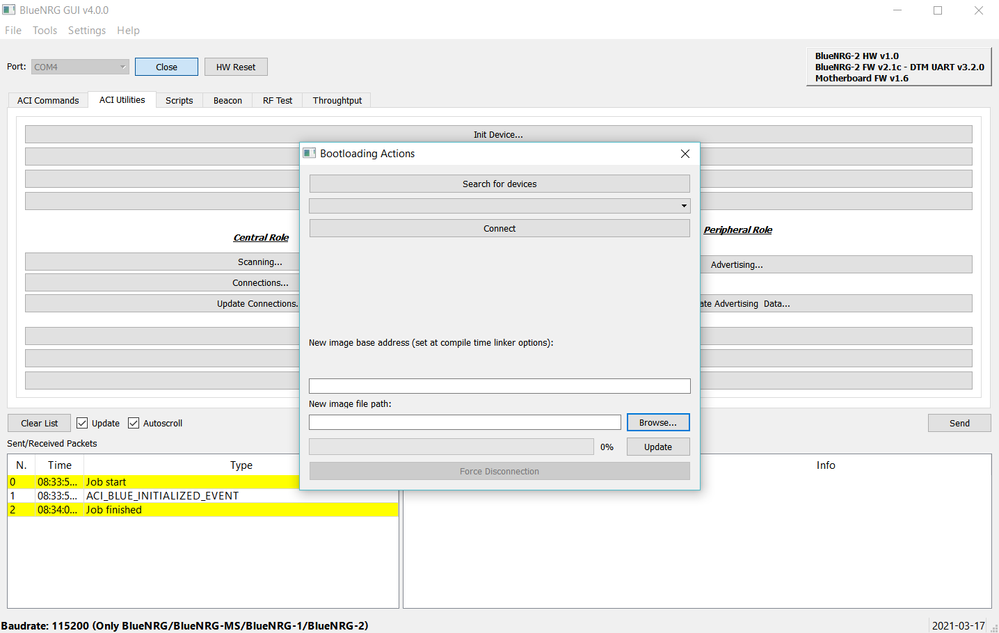Click the new image file path field

click(465, 422)
